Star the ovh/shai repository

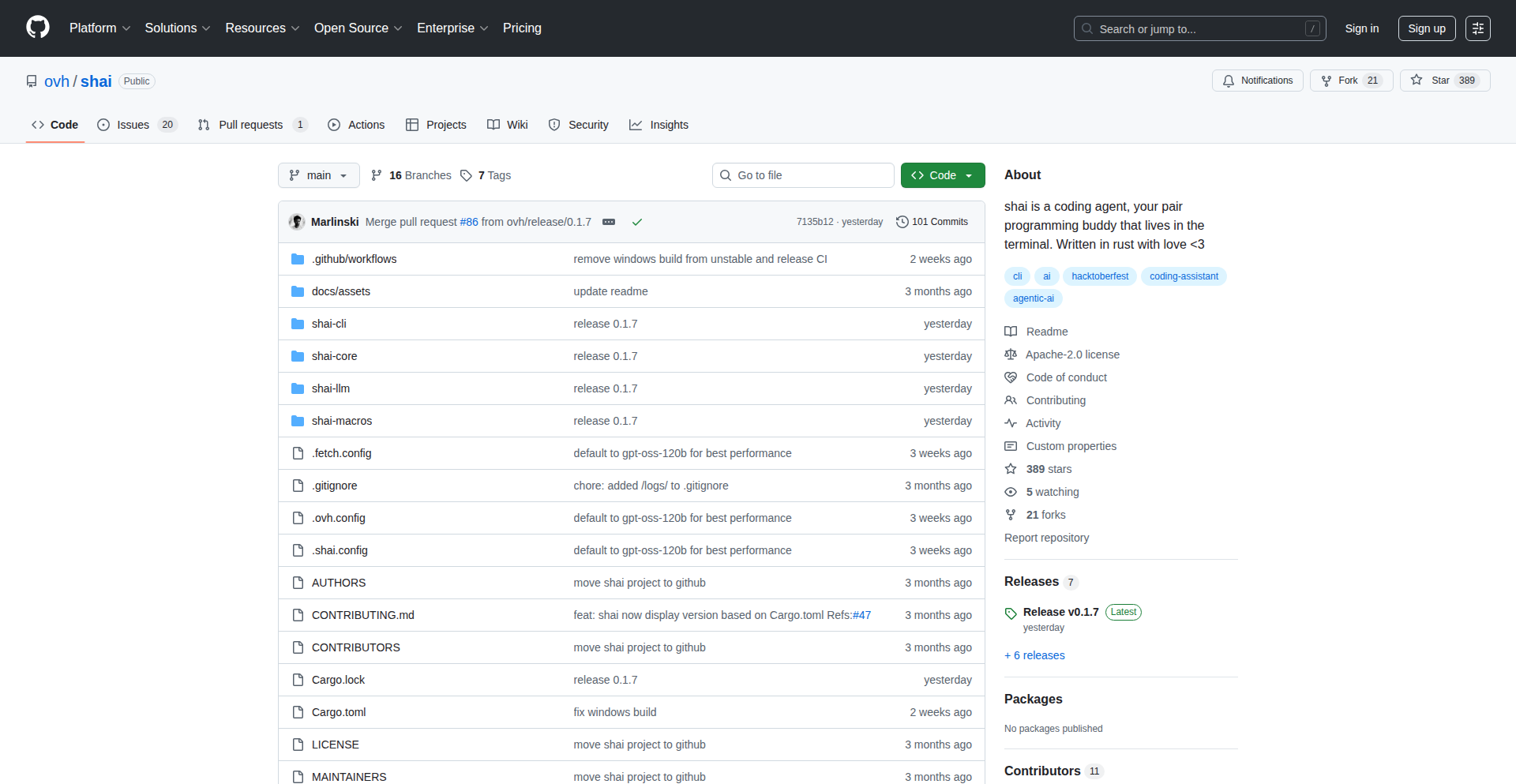(1445, 81)
